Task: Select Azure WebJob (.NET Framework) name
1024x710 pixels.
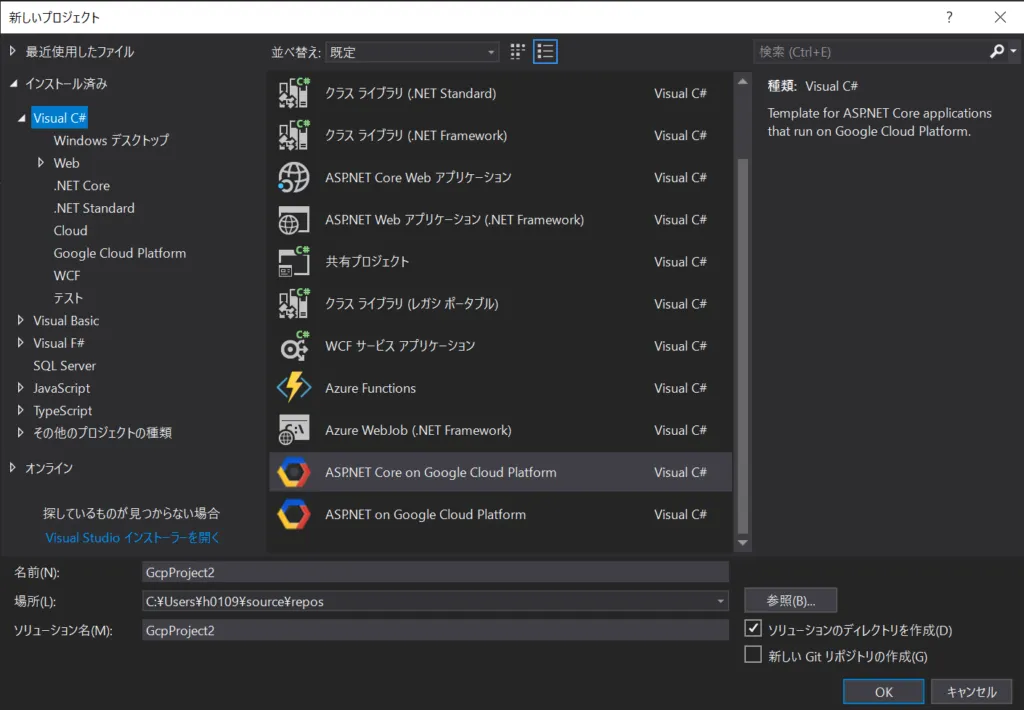Action: tap(419, 430)
